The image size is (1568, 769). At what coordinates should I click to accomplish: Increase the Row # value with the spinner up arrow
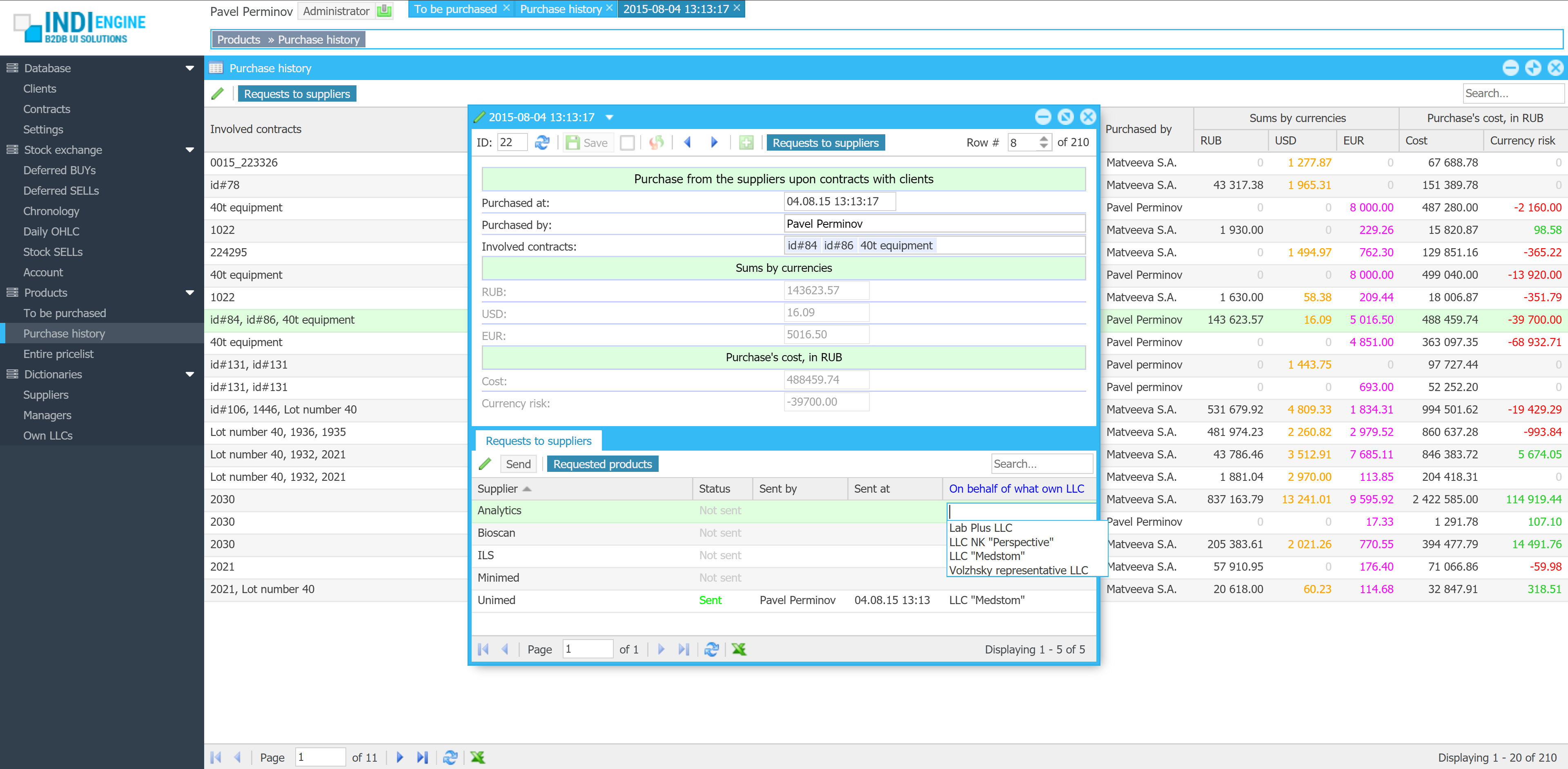tap(1043, 139)
